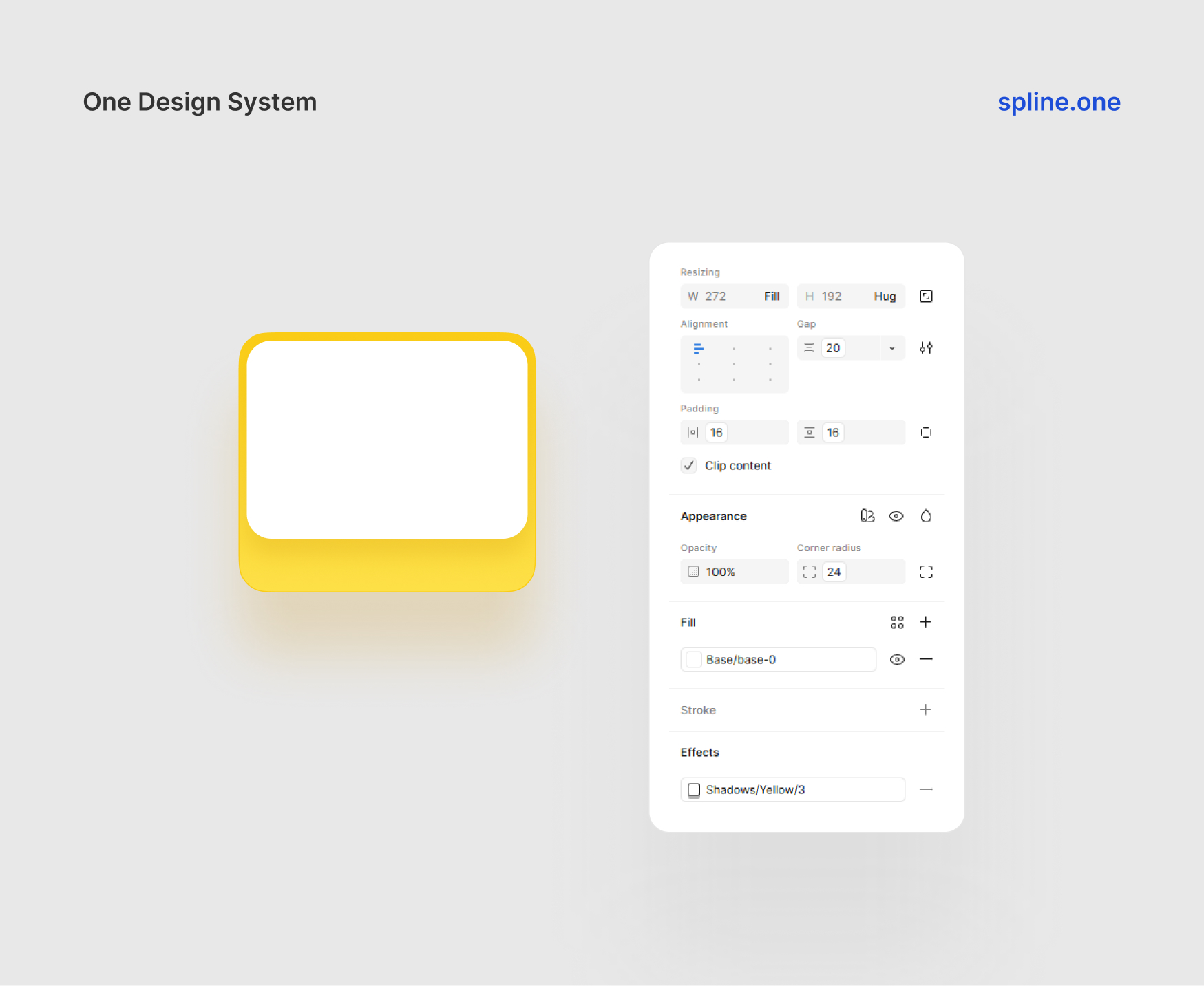1204x986 pixels.
Task: Click the Base/base-0 color swatch
Action: [694, 660]
